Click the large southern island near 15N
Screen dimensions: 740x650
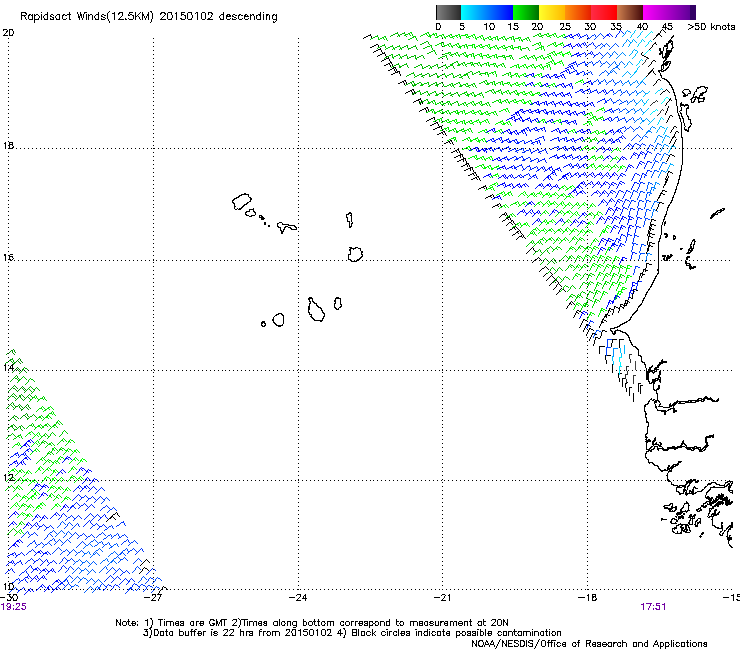pos(316,310)
